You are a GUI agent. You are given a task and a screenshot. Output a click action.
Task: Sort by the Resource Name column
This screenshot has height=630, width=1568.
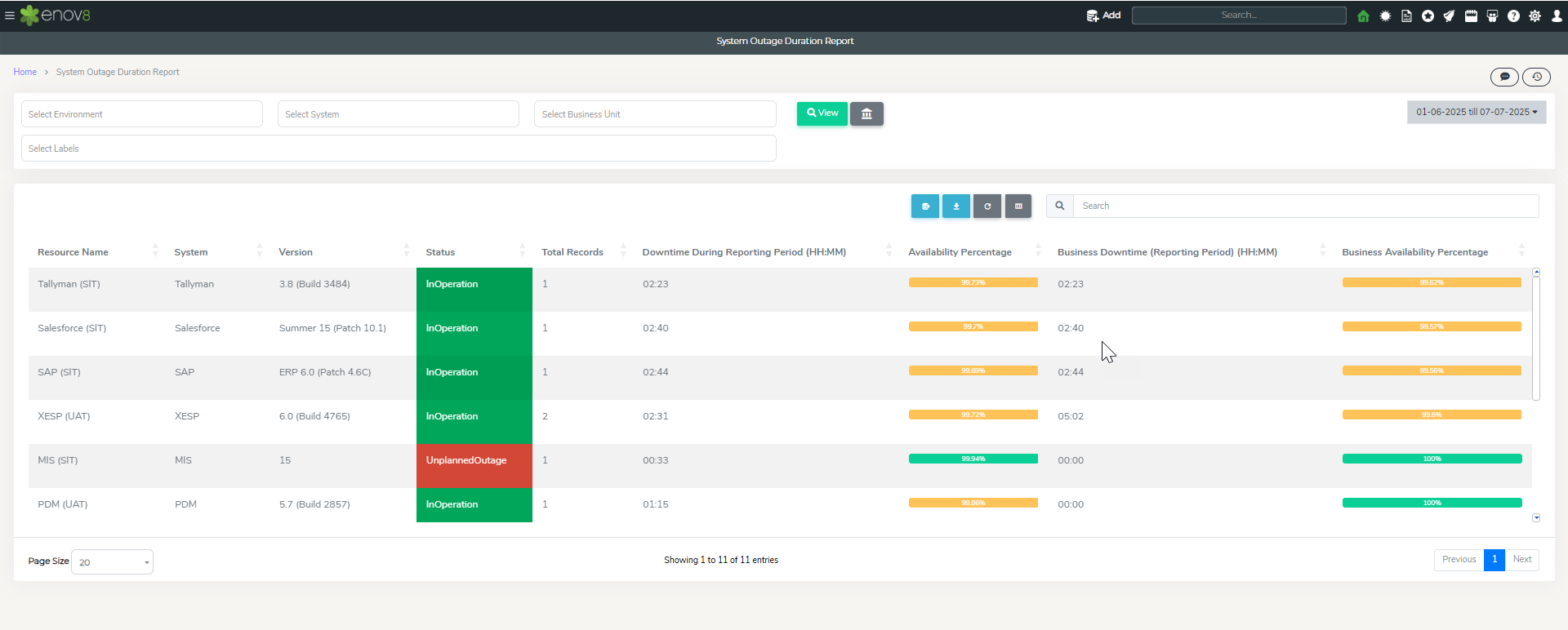(96, 252)
